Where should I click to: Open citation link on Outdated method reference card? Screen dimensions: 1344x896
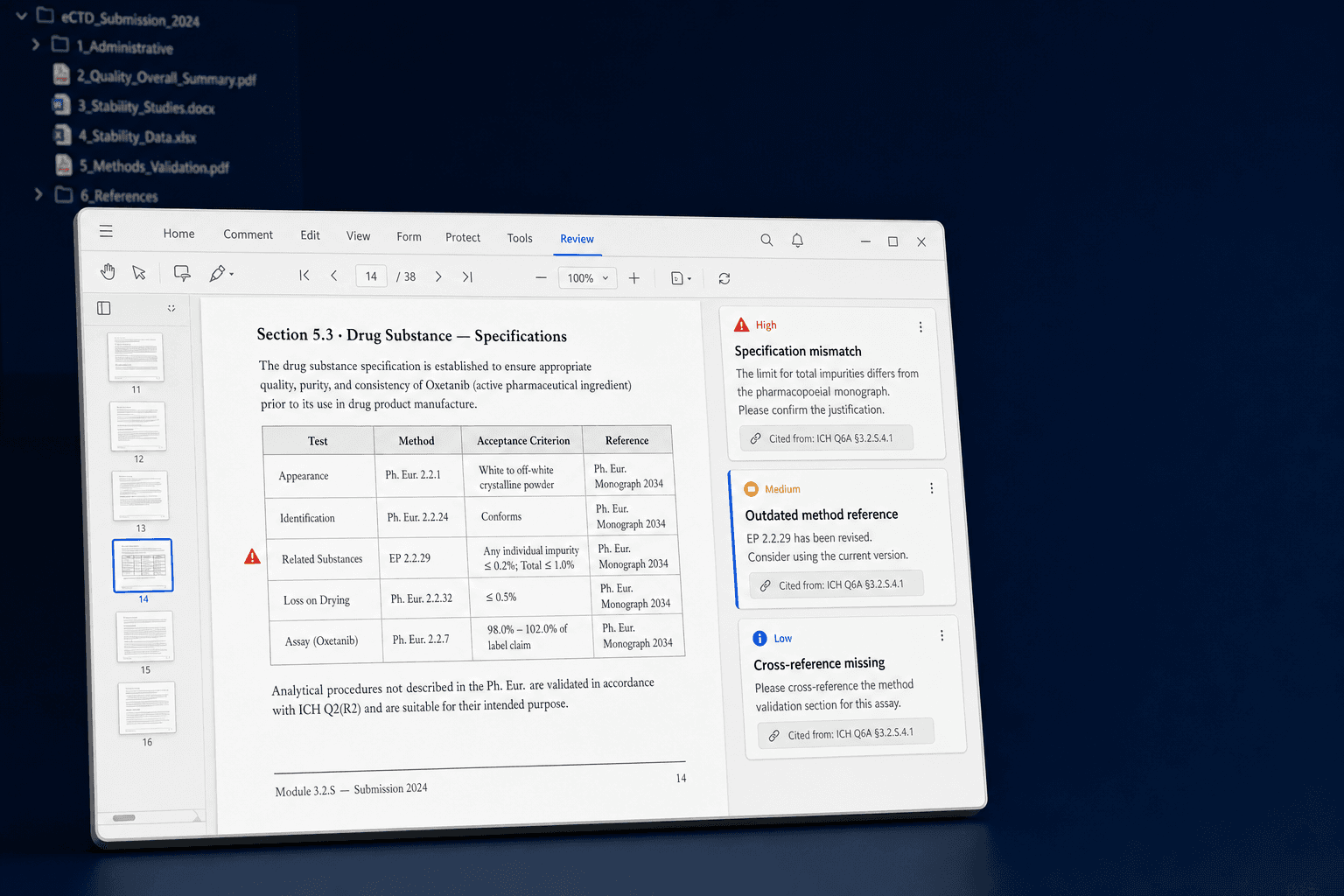pos(836,584)
